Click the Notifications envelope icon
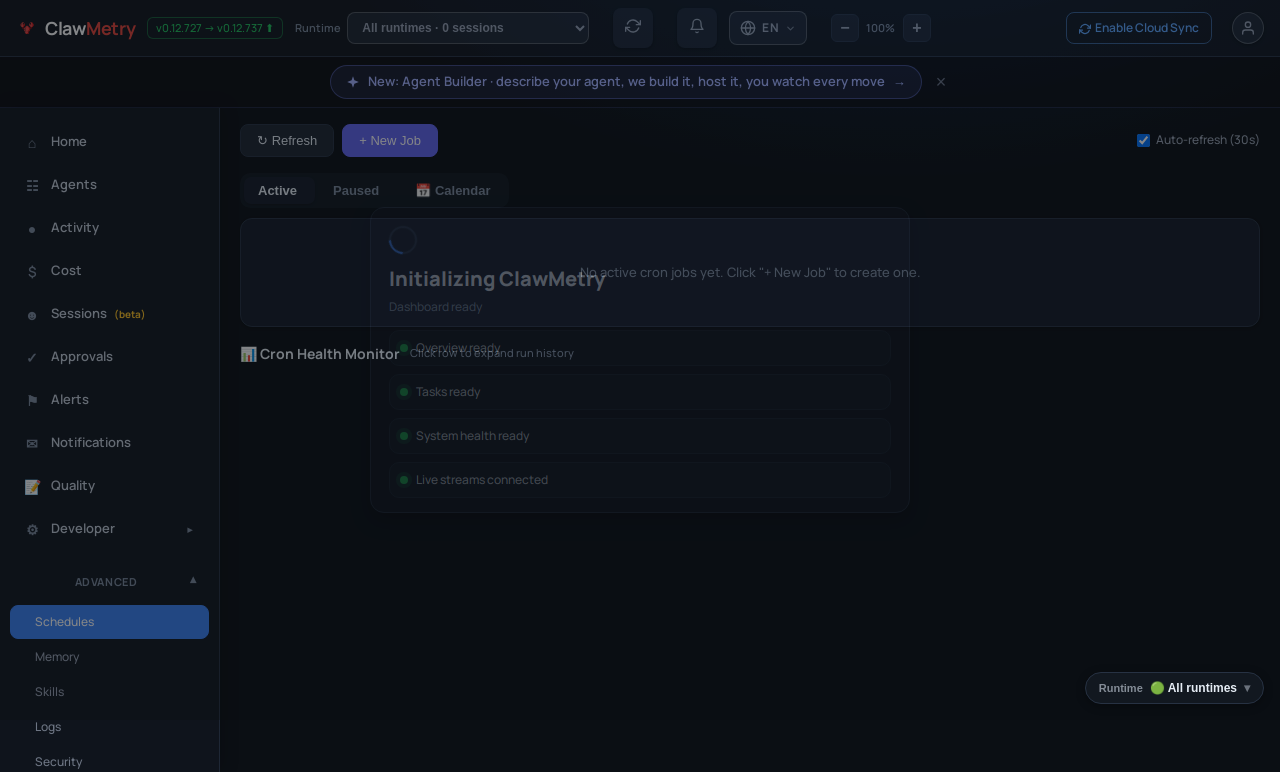The height and width of the screenshot is (772, 1280). click(x=32, y=443)
